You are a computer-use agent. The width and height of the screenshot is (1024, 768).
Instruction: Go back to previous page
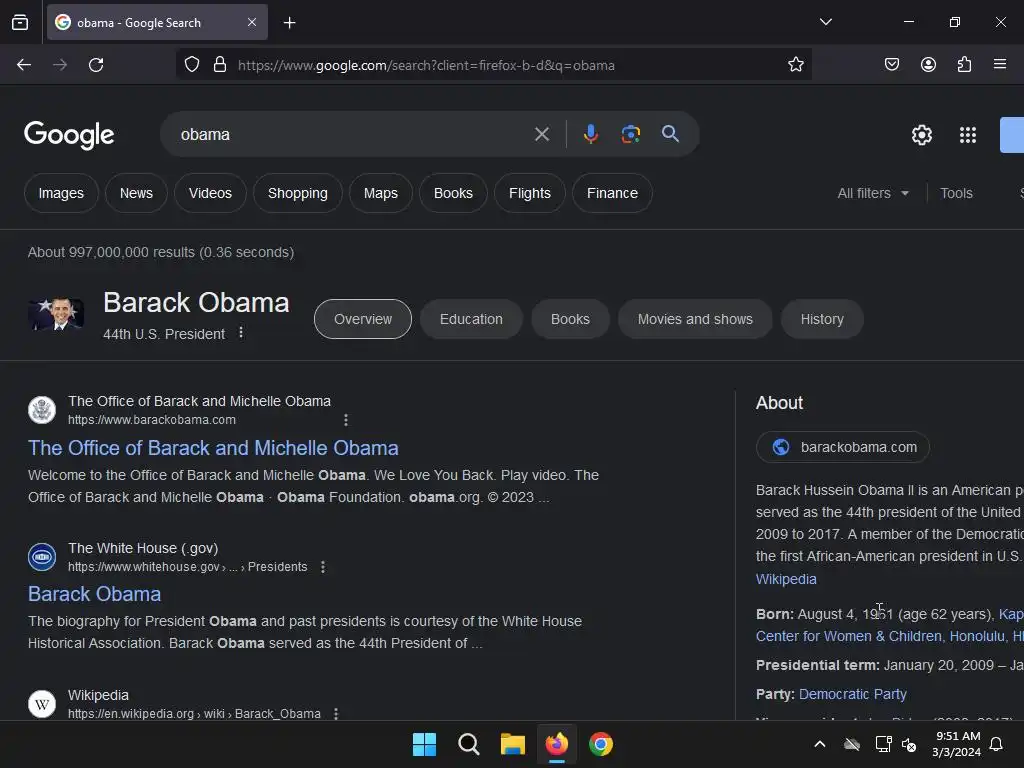(24, 65)
